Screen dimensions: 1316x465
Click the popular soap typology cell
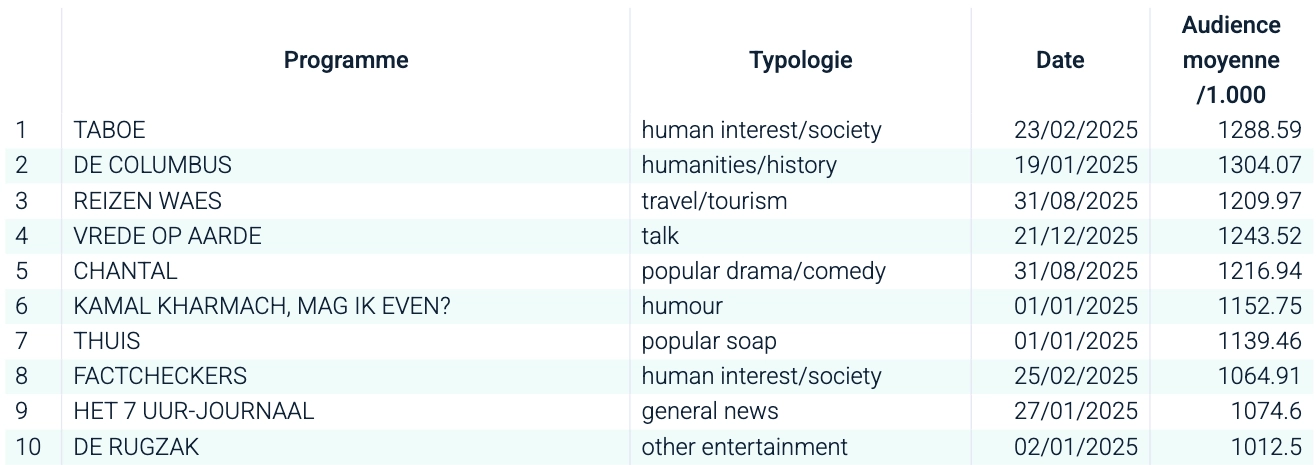pos(709,341)
